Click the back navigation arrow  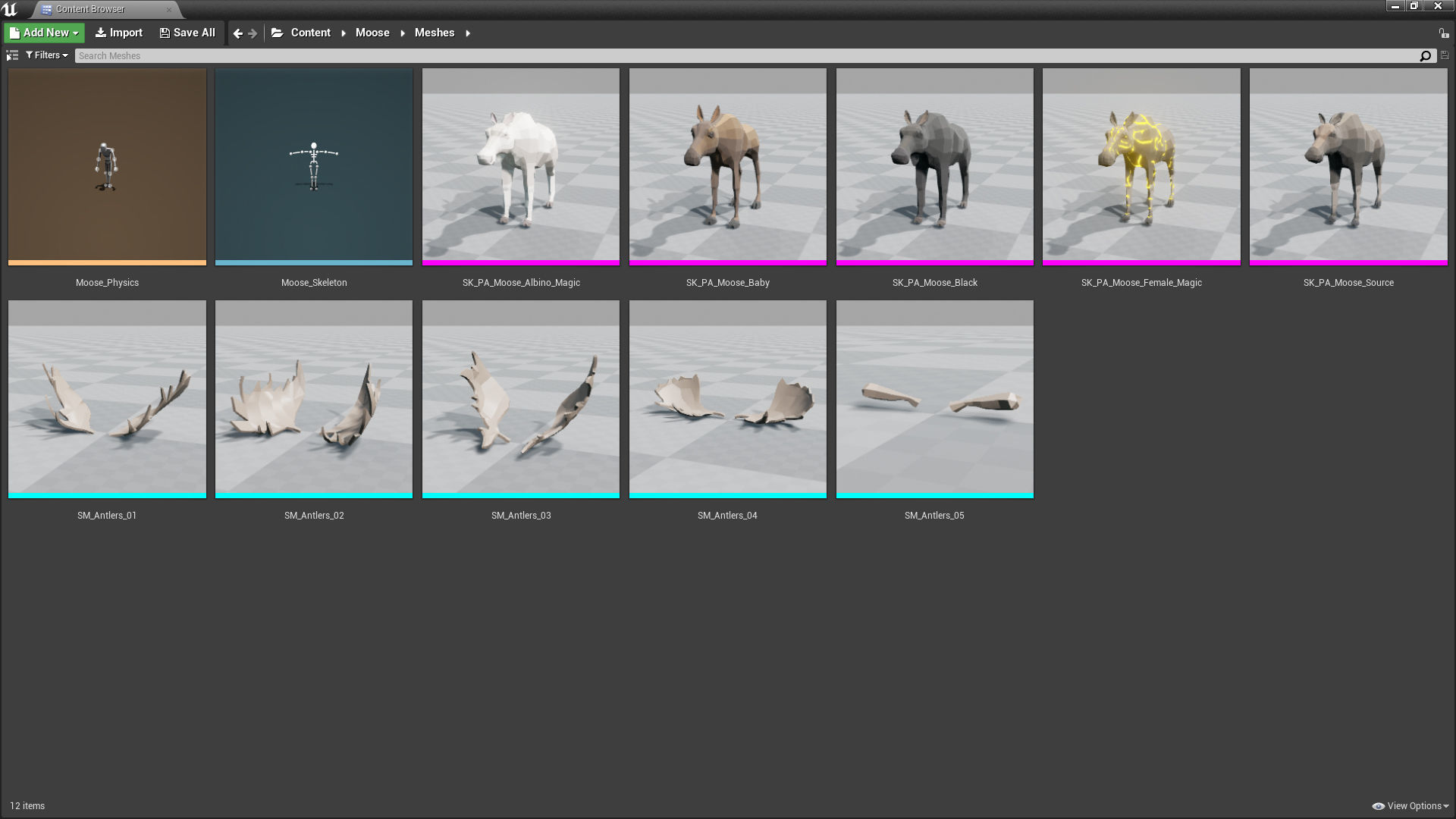click(238, 33)
